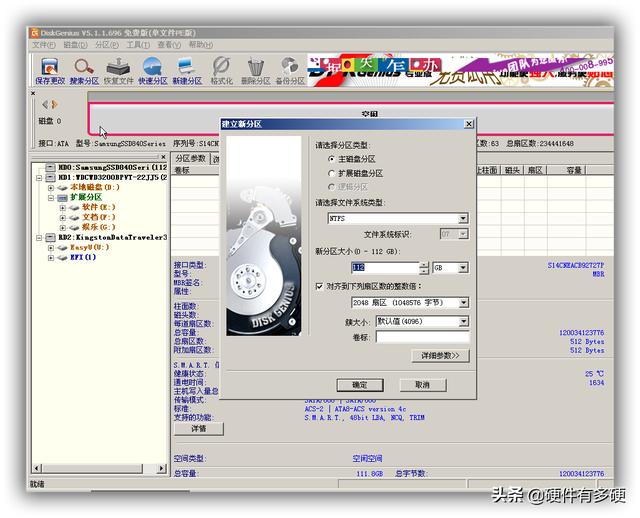This screenshot has width=640, height=518.
Task: Click the EFI (I) partition icon
Action: pyautogui.click(x=62, y=258)
